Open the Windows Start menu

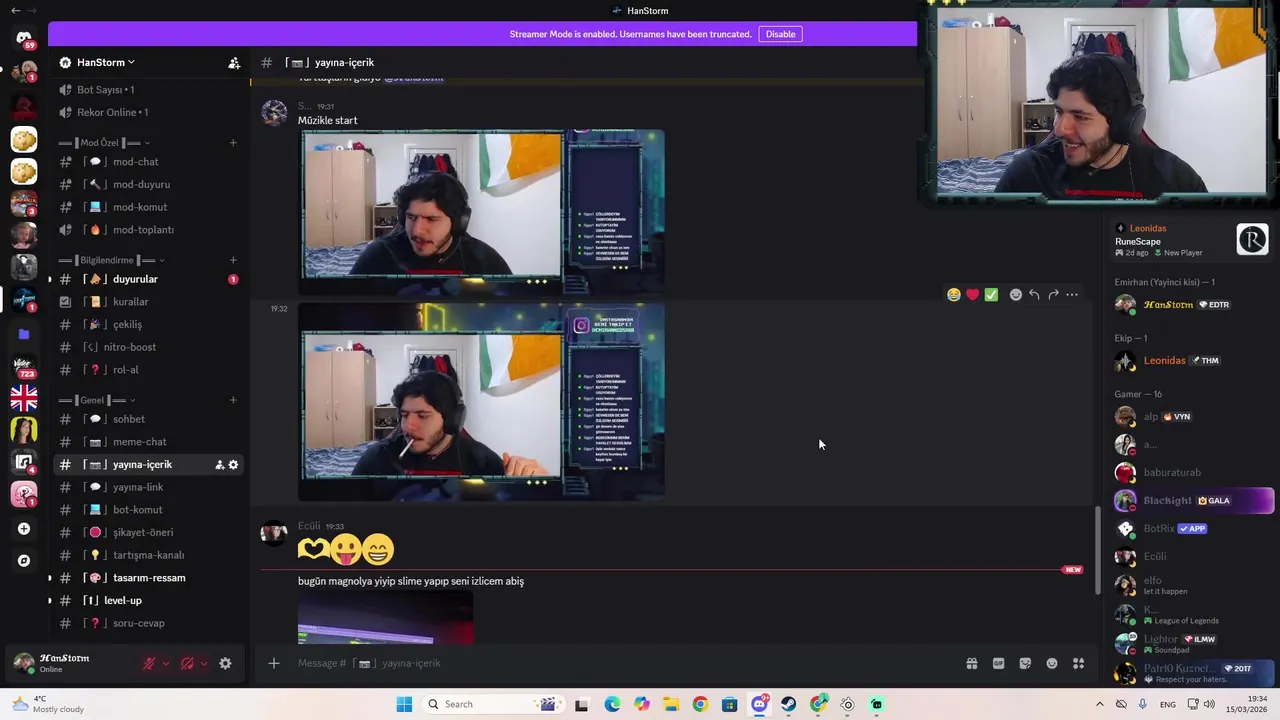(404, 704)
